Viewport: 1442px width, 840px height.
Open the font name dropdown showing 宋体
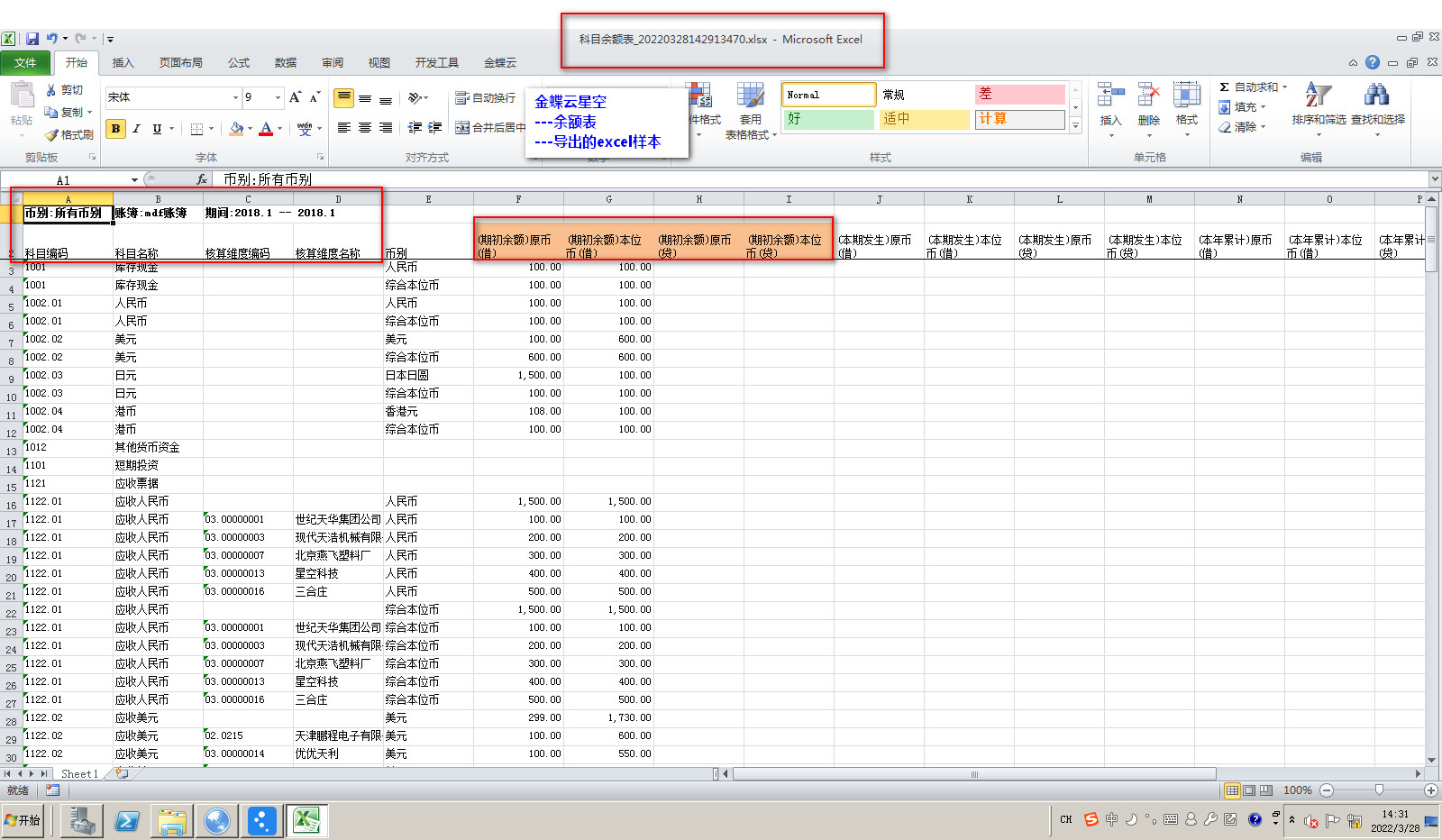(x=236, y=97)
